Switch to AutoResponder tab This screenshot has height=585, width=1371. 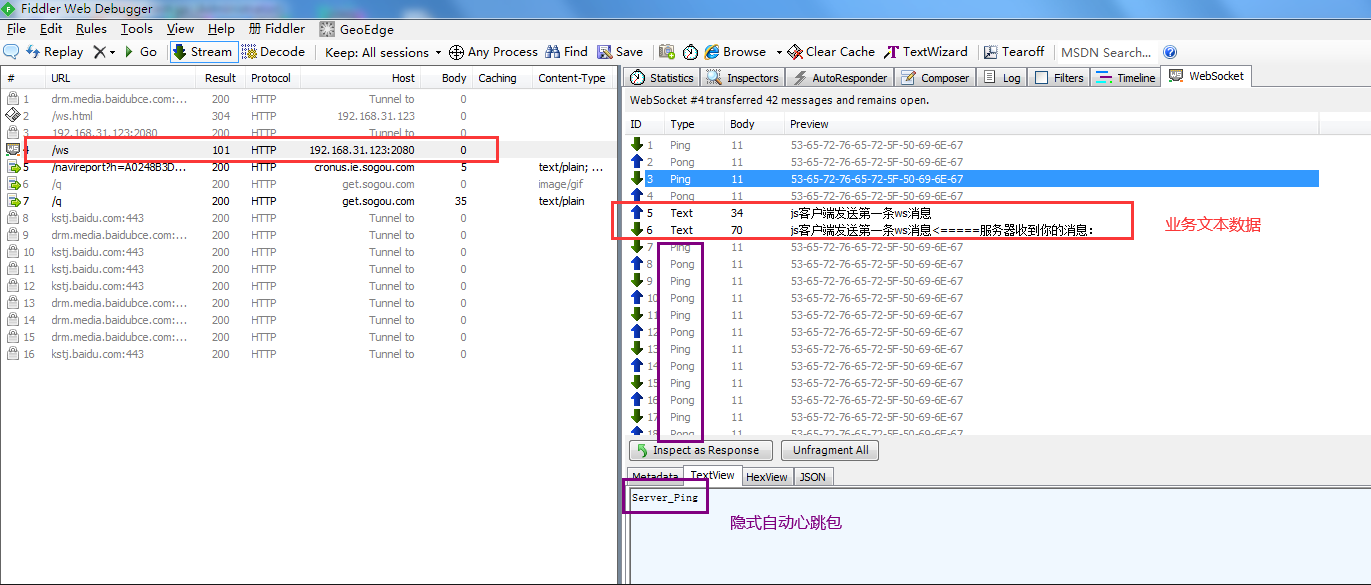click(x=840, y=78)
